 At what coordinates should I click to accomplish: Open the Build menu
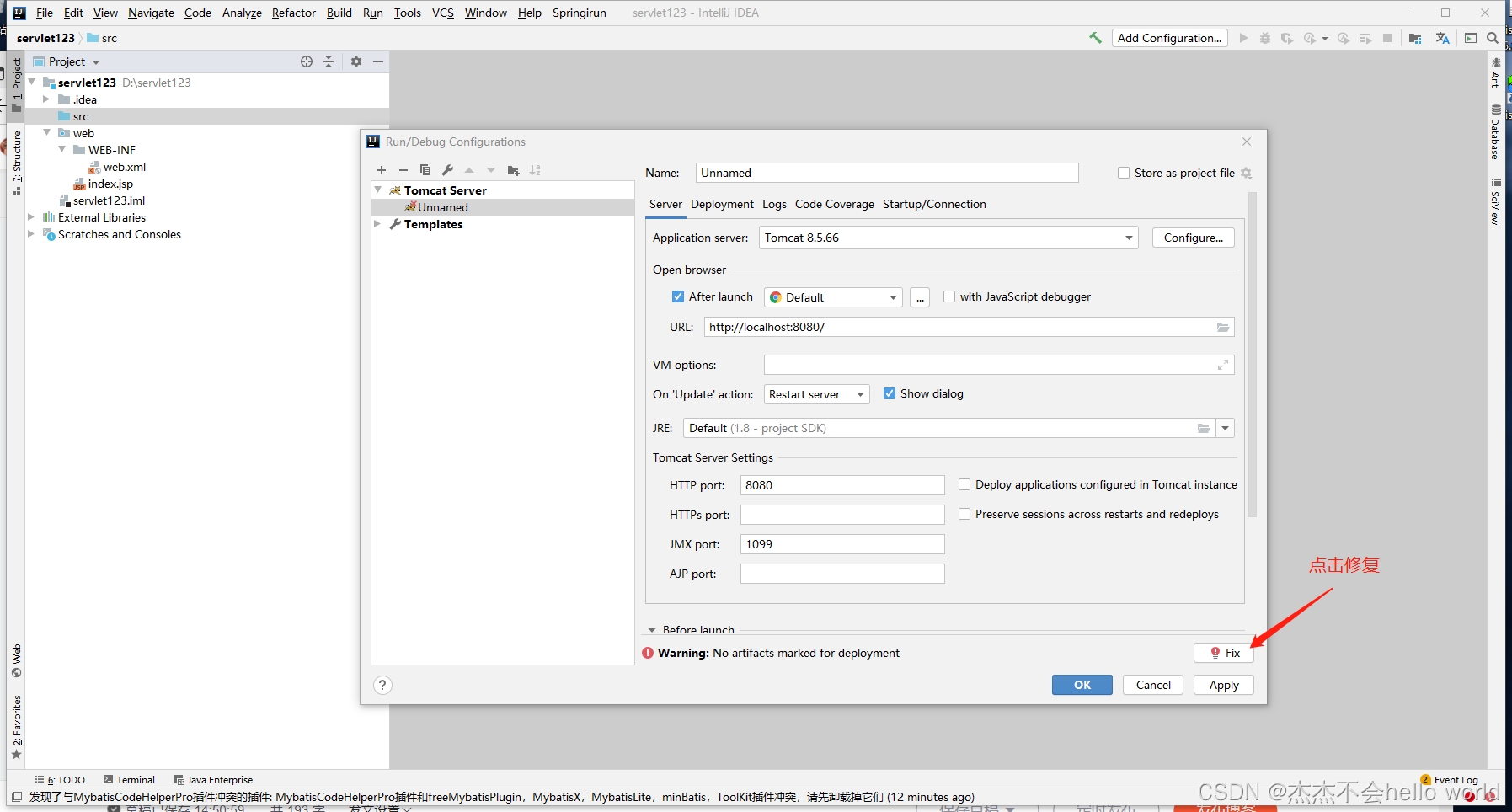click(339, 13)
